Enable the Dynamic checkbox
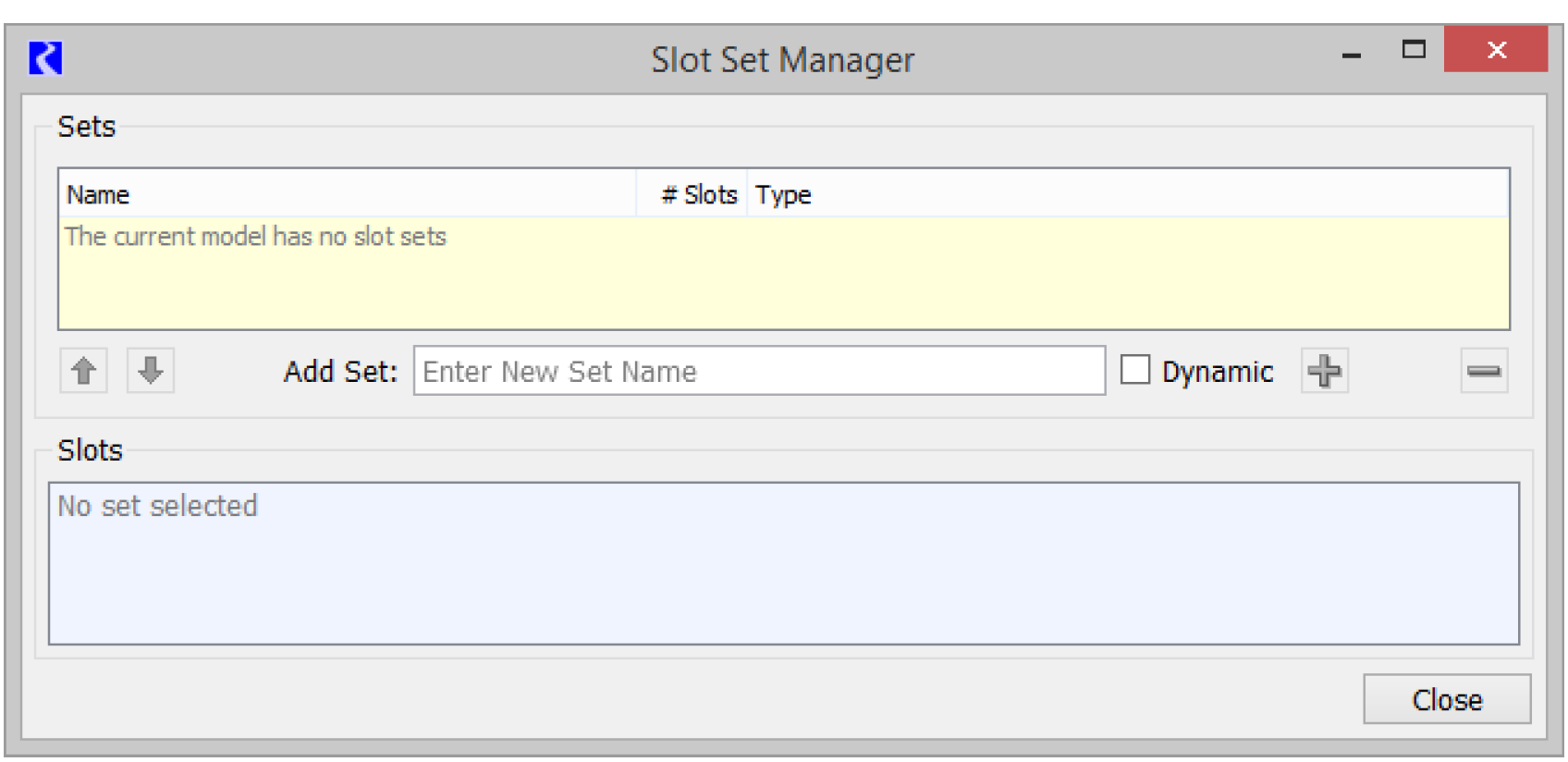1568x762 pixels. click(x=1135, y=370)
